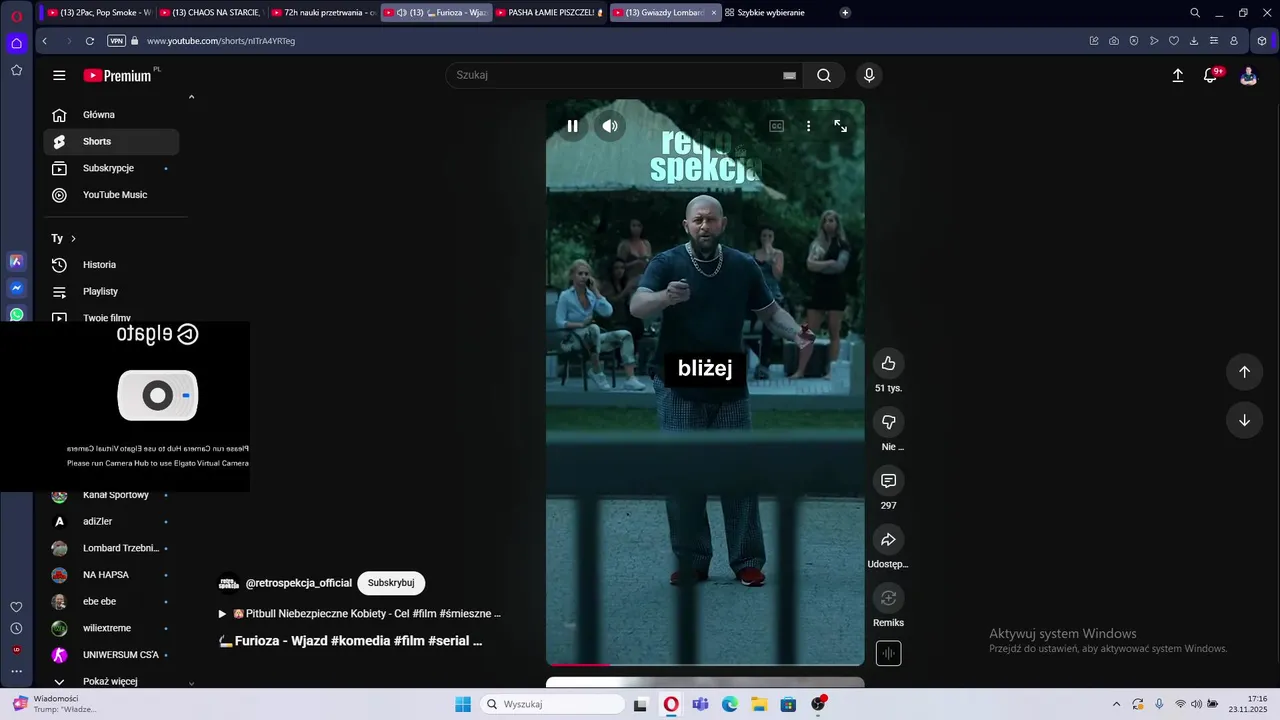Open a new browser tab with plus
The height and width of the screenshot is (720, 1280).
pos(845,13)
